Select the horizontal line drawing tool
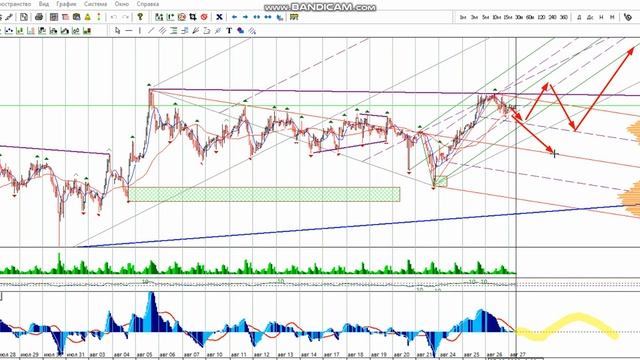Screen dimensions: 640x360 coord(129,31)
